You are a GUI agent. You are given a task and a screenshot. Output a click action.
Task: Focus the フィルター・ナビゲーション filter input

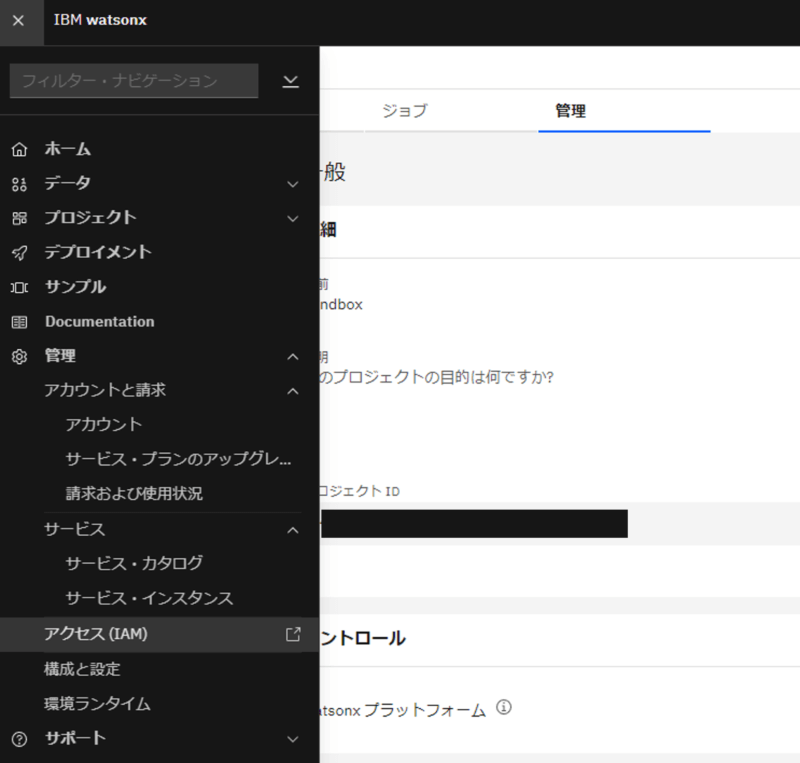134,81
